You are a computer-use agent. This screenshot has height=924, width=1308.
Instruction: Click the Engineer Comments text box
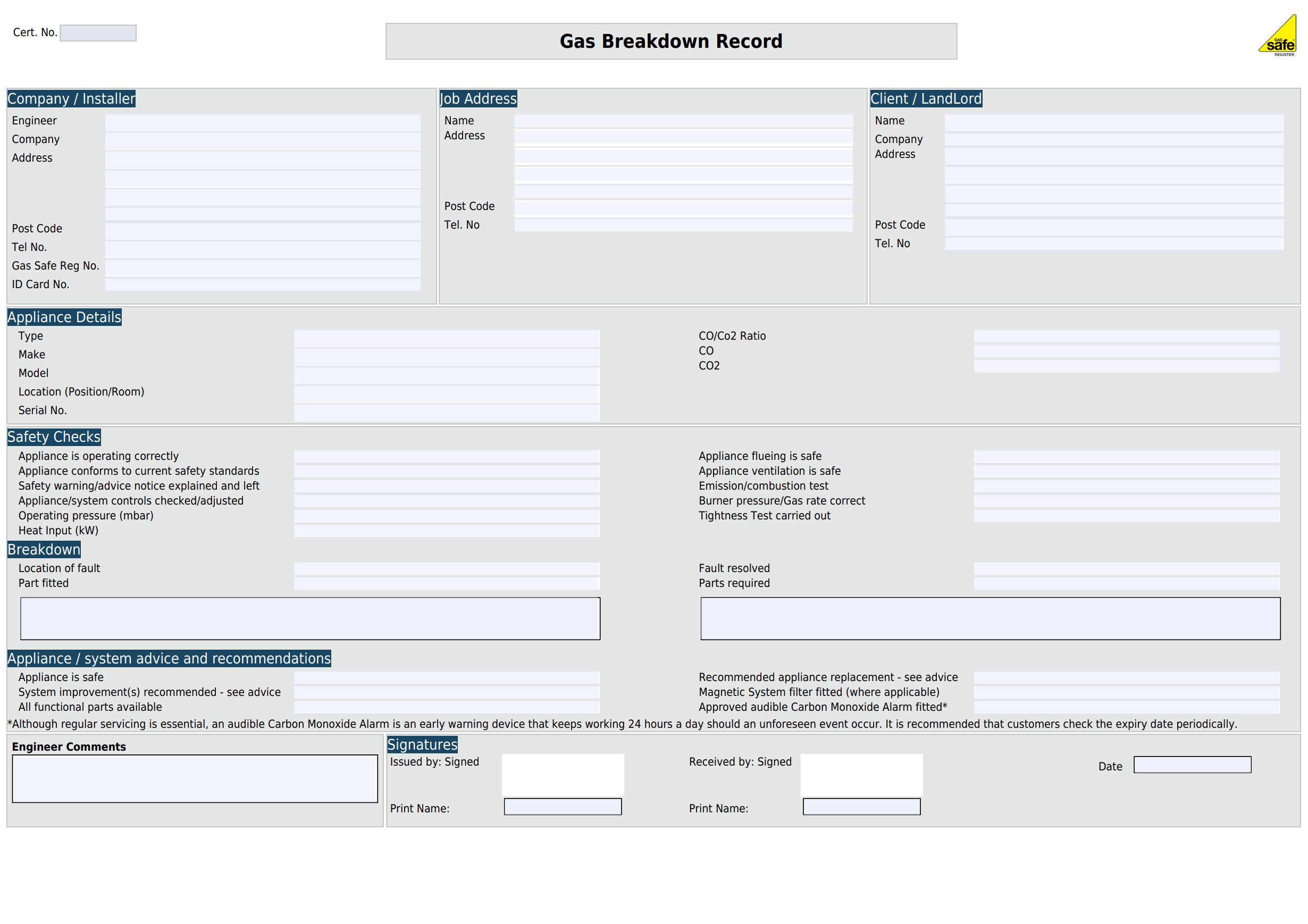pos(195,779)
